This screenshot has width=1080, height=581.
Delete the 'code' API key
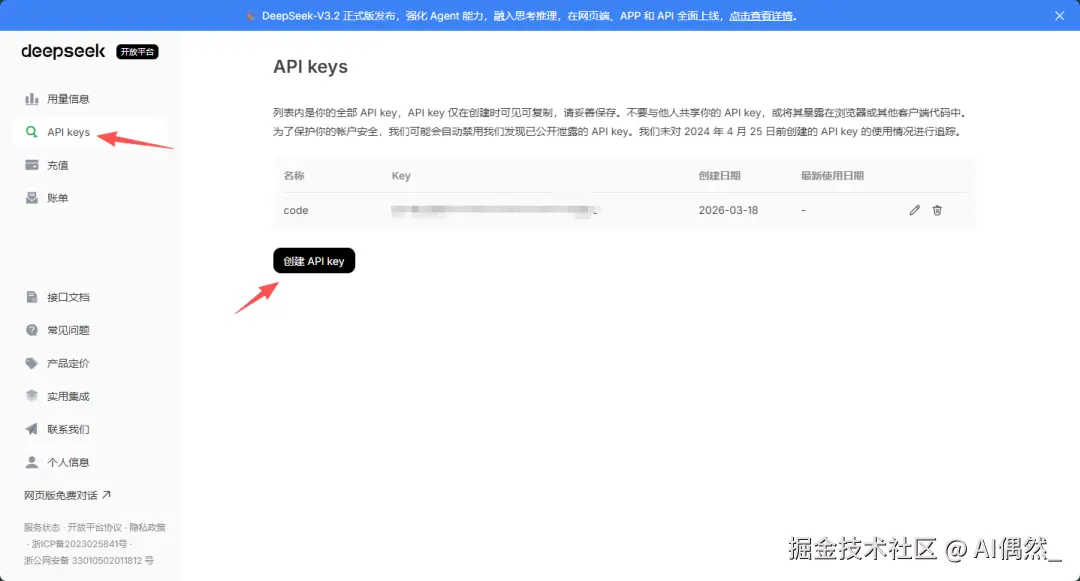(937, 210)
